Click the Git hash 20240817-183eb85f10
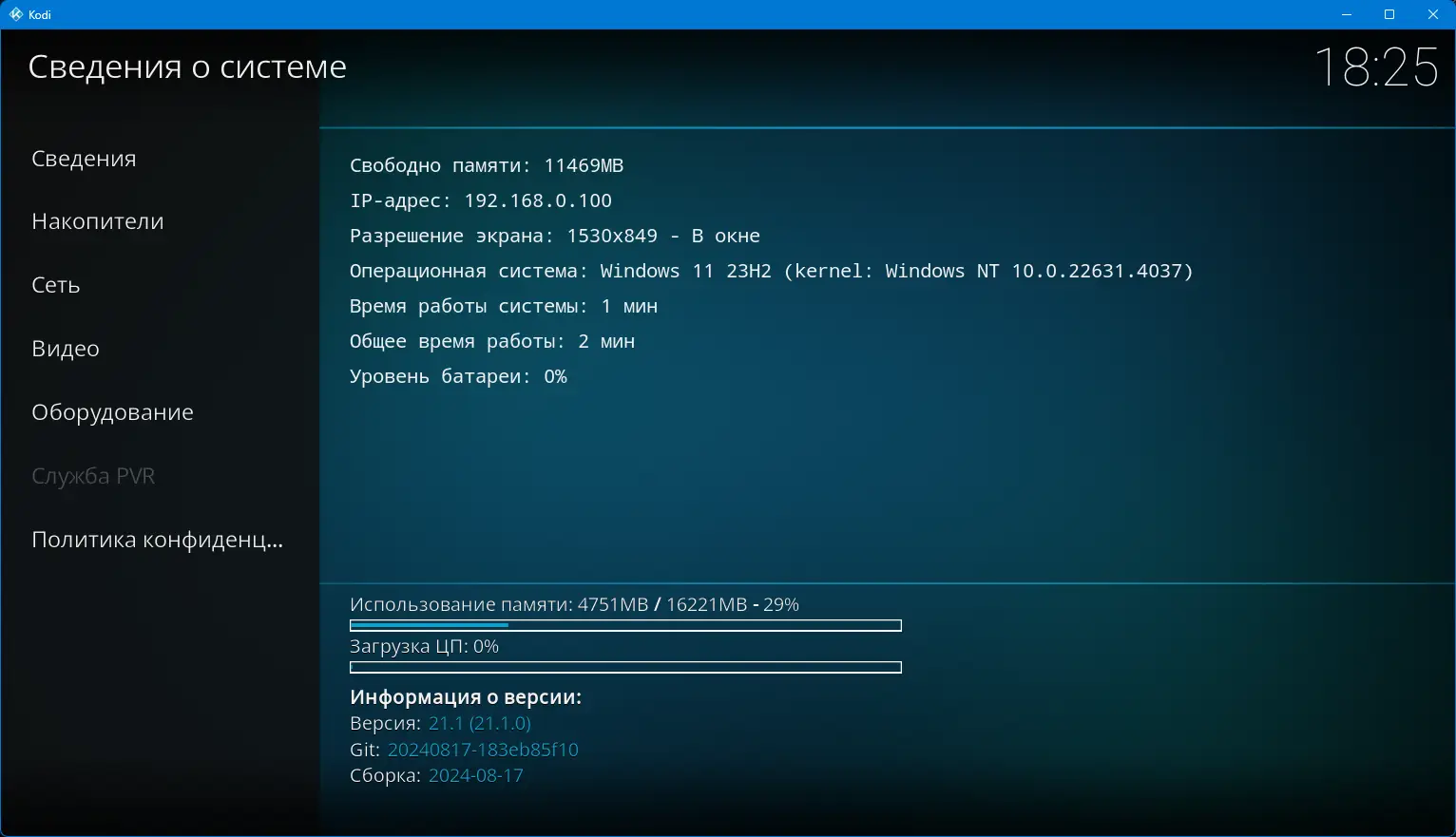The width and height of the screenshot is (1456, 837). 483,750
